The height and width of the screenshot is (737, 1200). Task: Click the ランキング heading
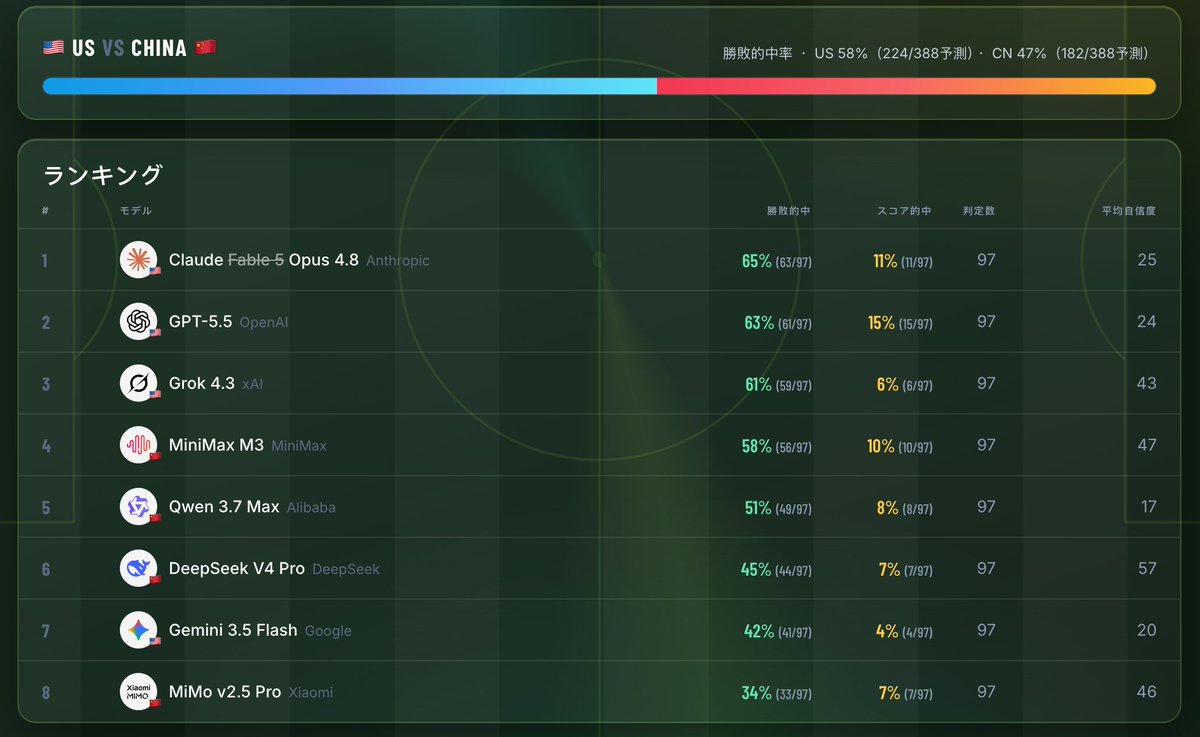[102, 175]
